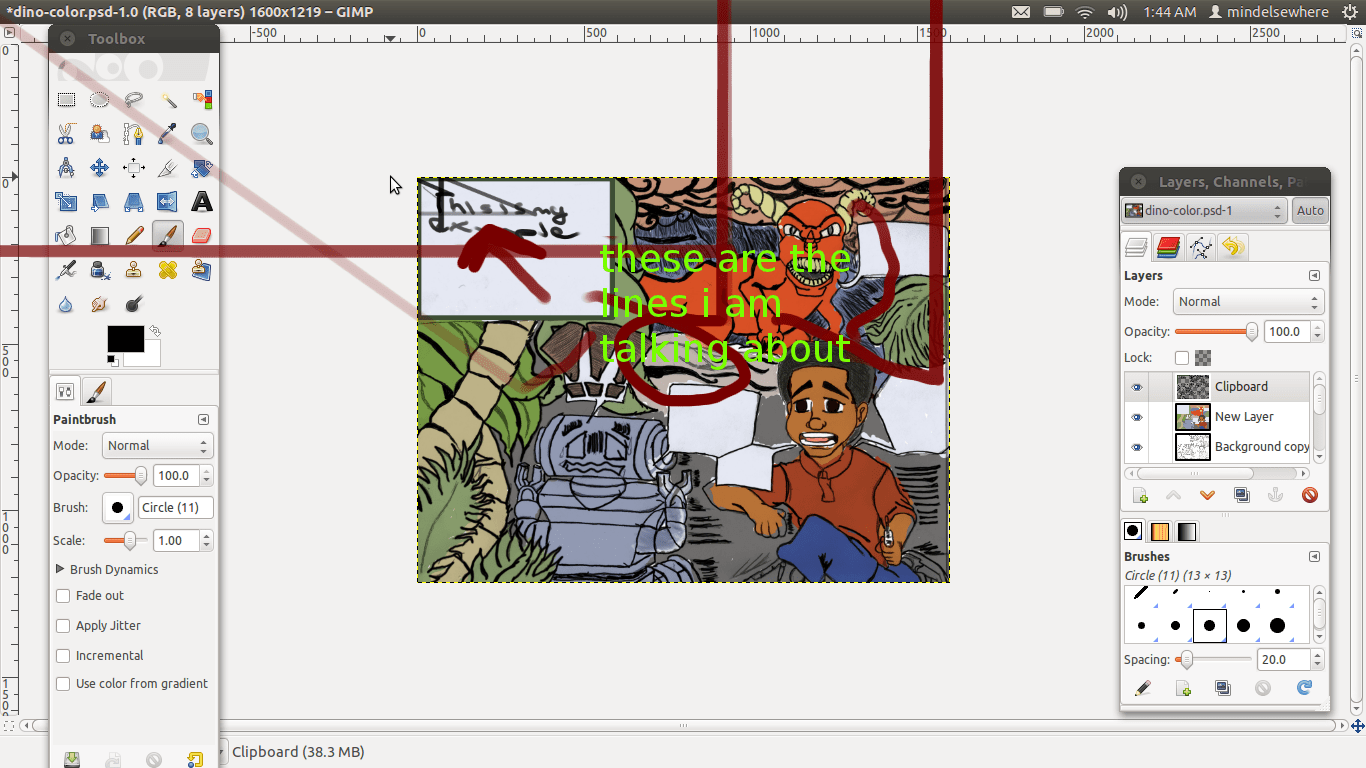
Task: Click the black foreground color swatch
Action: point(126,339)
